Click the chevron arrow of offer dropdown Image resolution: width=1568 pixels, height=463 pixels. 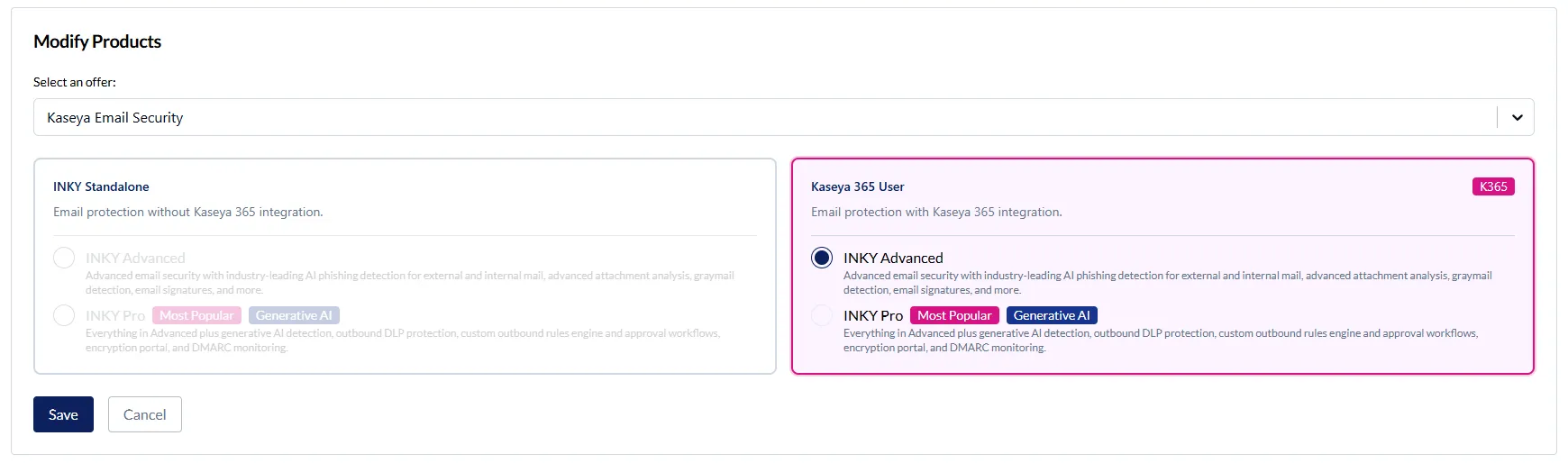coord(1517,117)
